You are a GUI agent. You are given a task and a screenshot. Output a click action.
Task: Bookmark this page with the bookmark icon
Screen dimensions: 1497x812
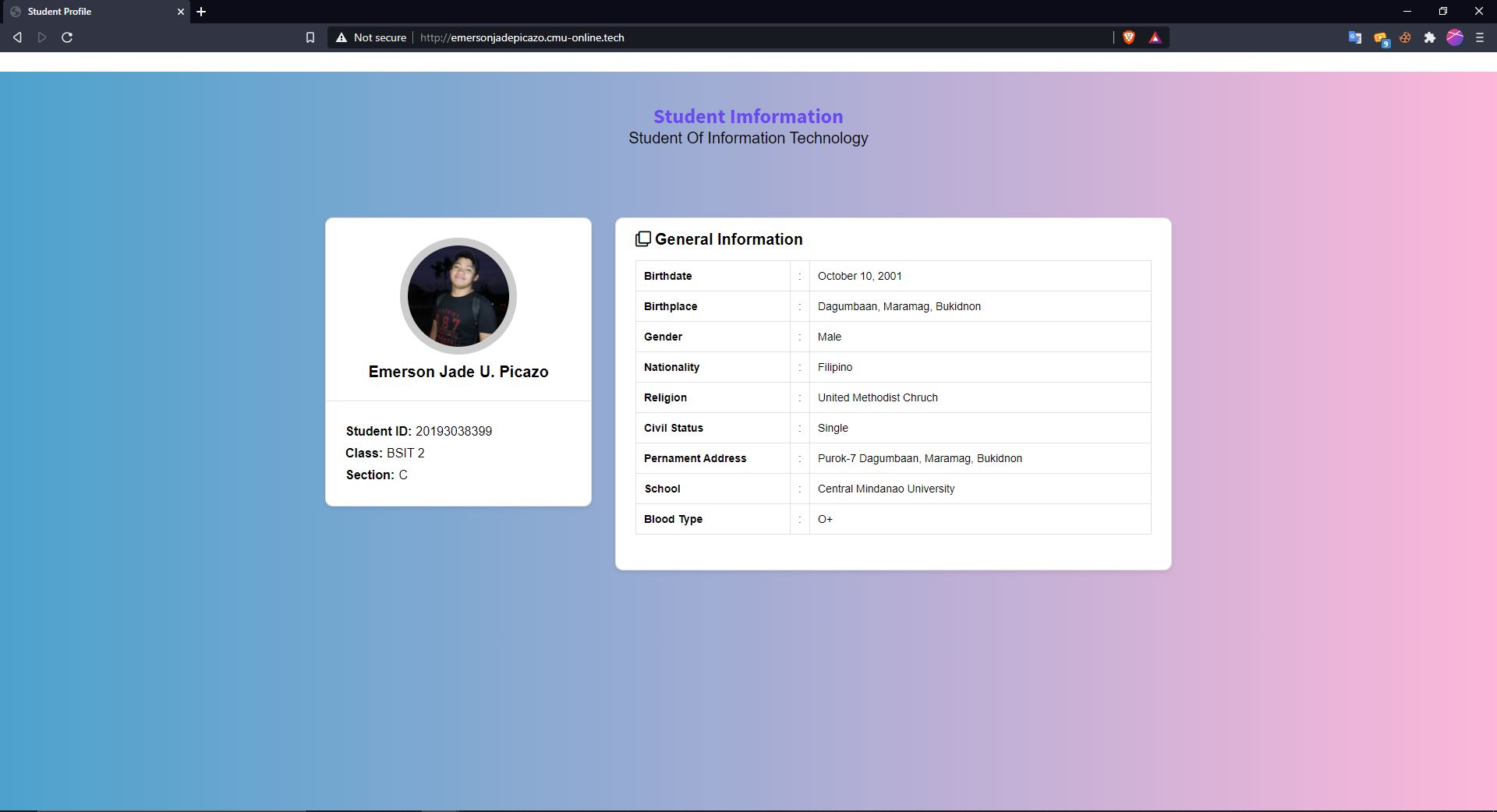(310, 37)
